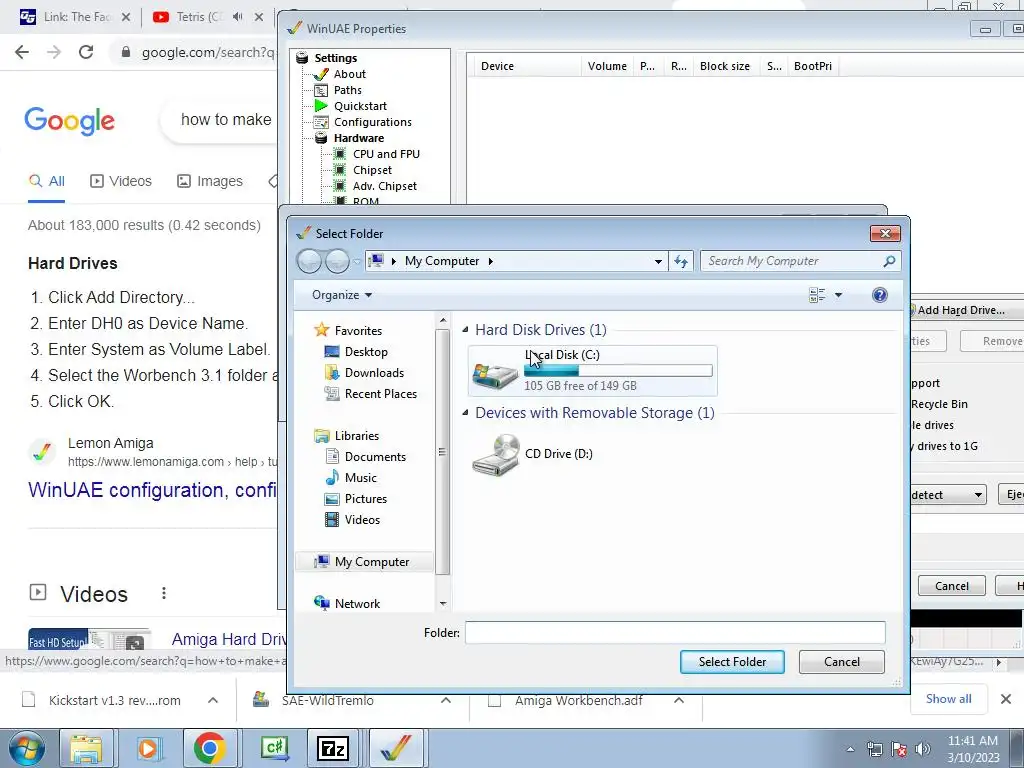Open the help icon in Select Folder

[880, 295]
